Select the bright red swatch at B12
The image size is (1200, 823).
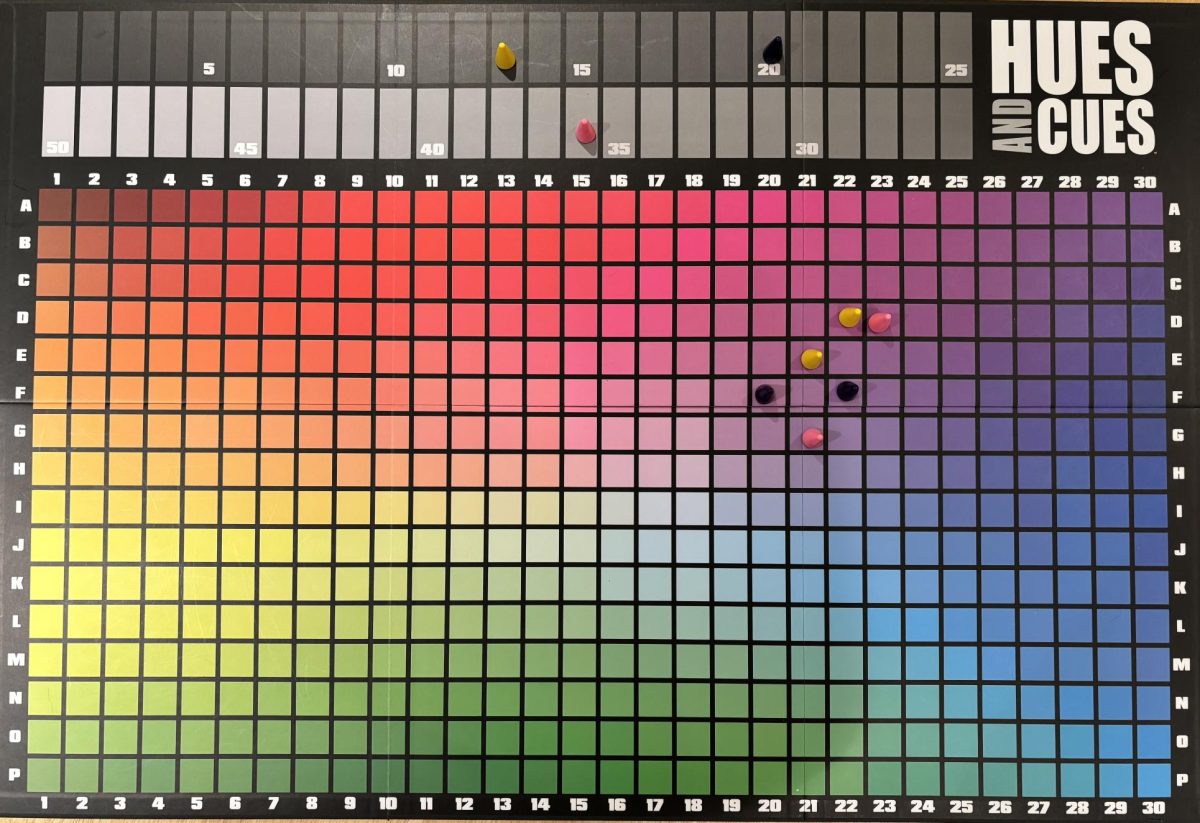tap(469, 242)
